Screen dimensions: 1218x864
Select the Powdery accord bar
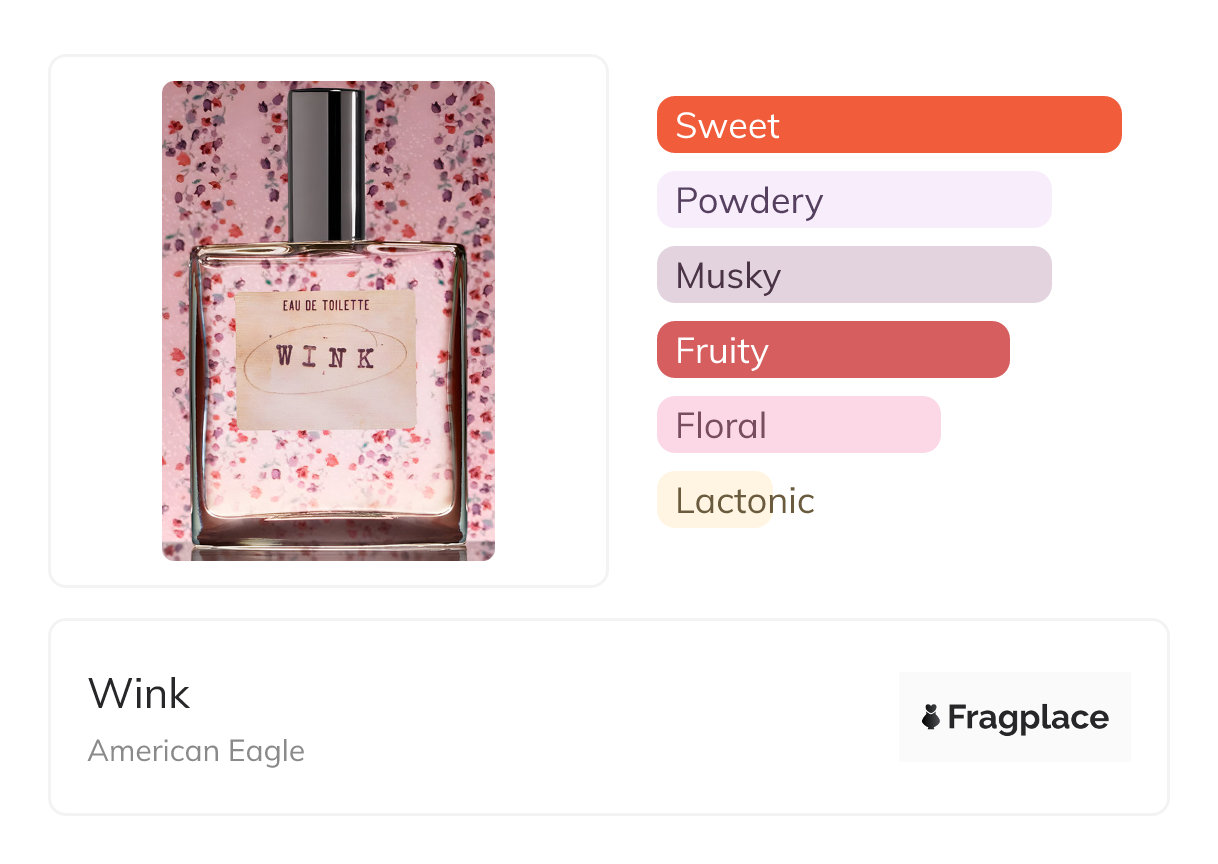click(x=853, y=200)
